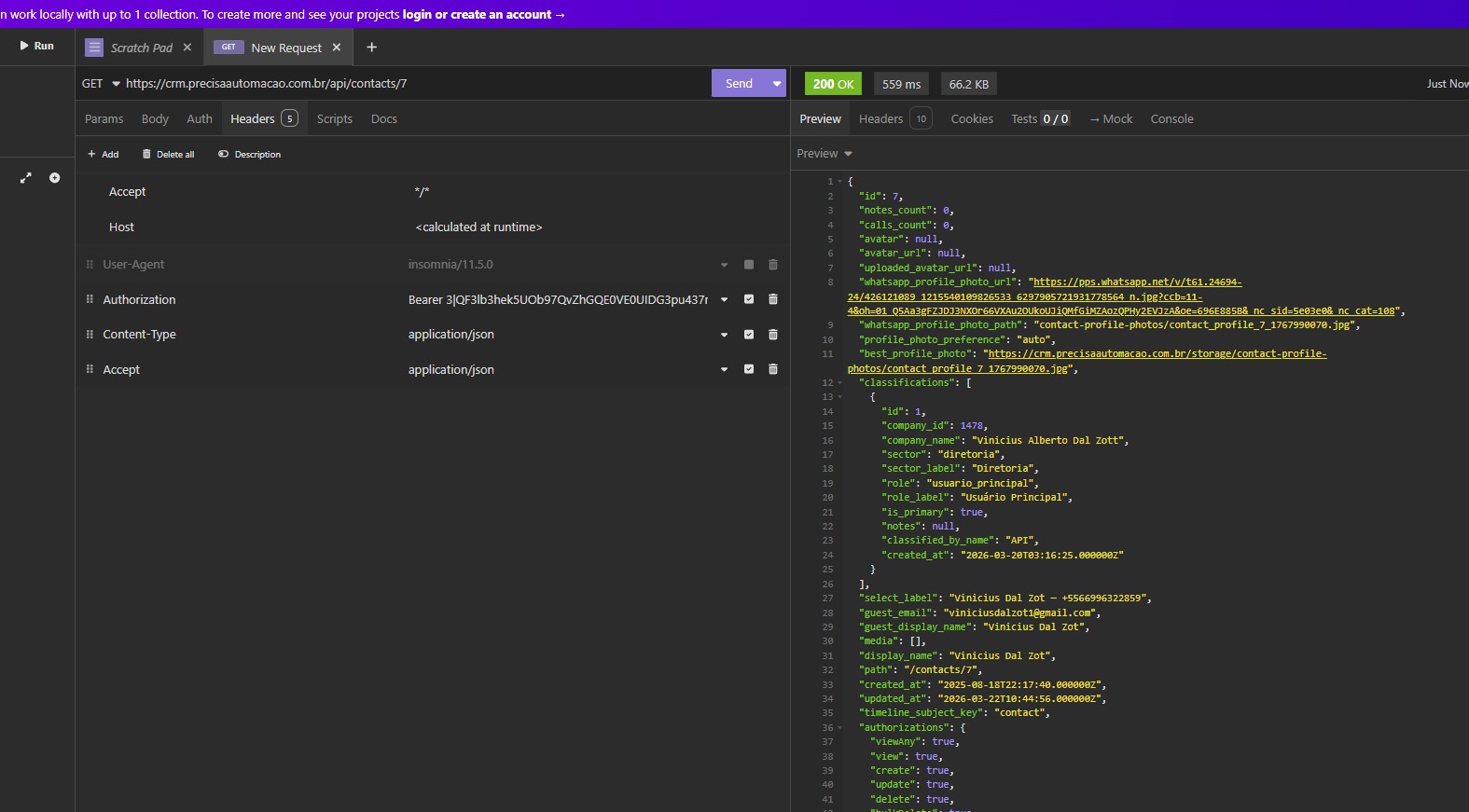Click Delete all headers button
Image resolution: width=1469 pixels, height=812 pixels.
[169, 155]
